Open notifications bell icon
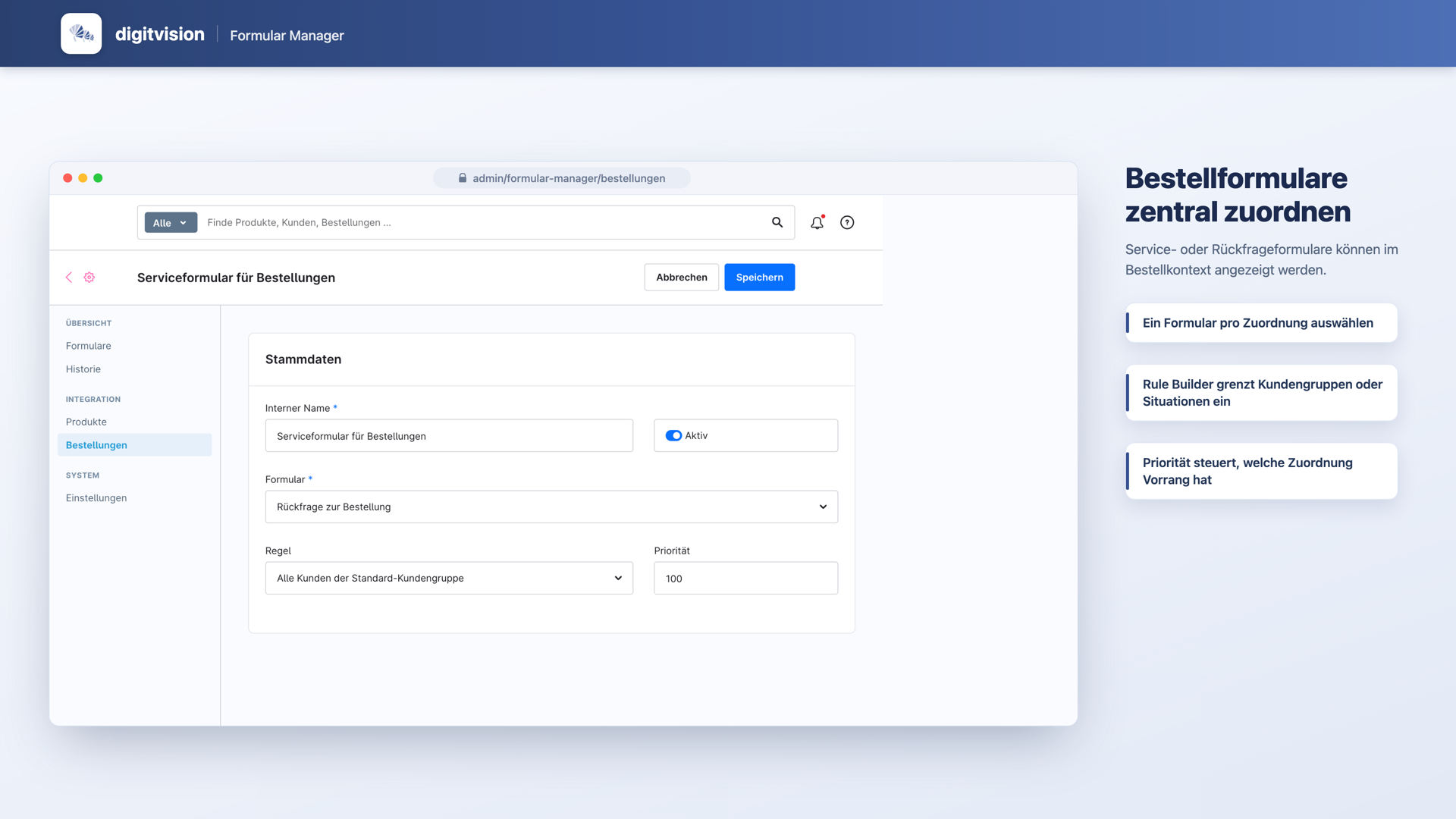The height and width of the screenshot is (819, 1456). (x=817, y=222)
